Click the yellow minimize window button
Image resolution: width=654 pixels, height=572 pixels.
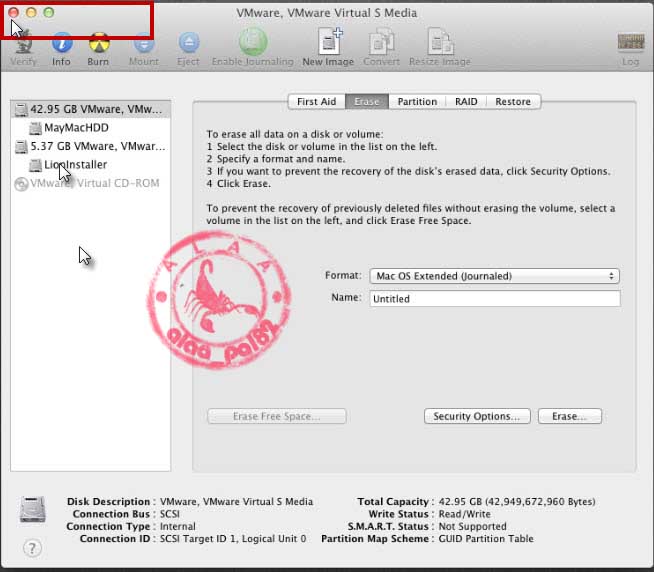pyautogui.click(x=31, y=13)
